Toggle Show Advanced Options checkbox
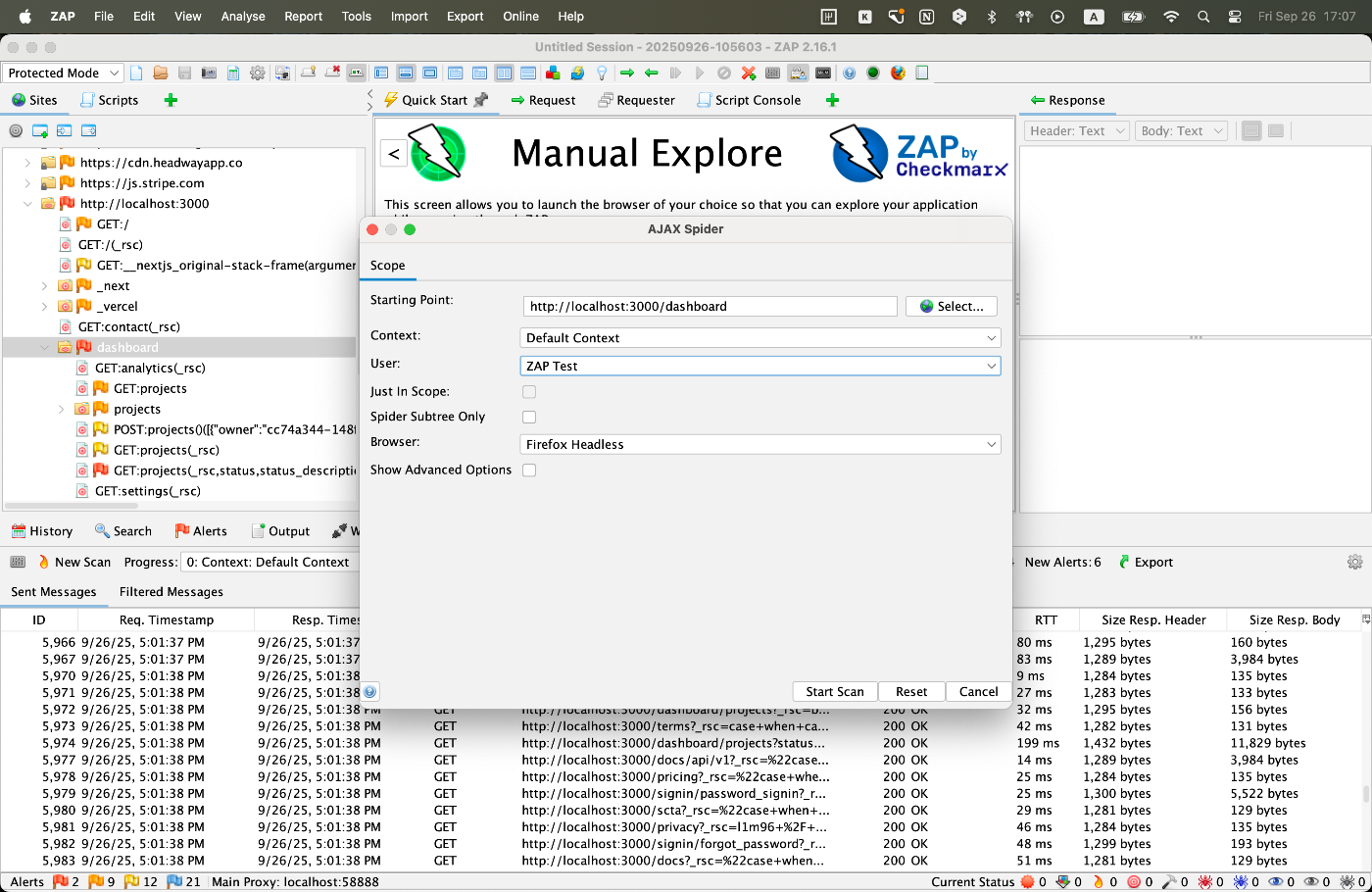Image resolution: width=1372 pixels, height=892 pixels. [529, 470]
